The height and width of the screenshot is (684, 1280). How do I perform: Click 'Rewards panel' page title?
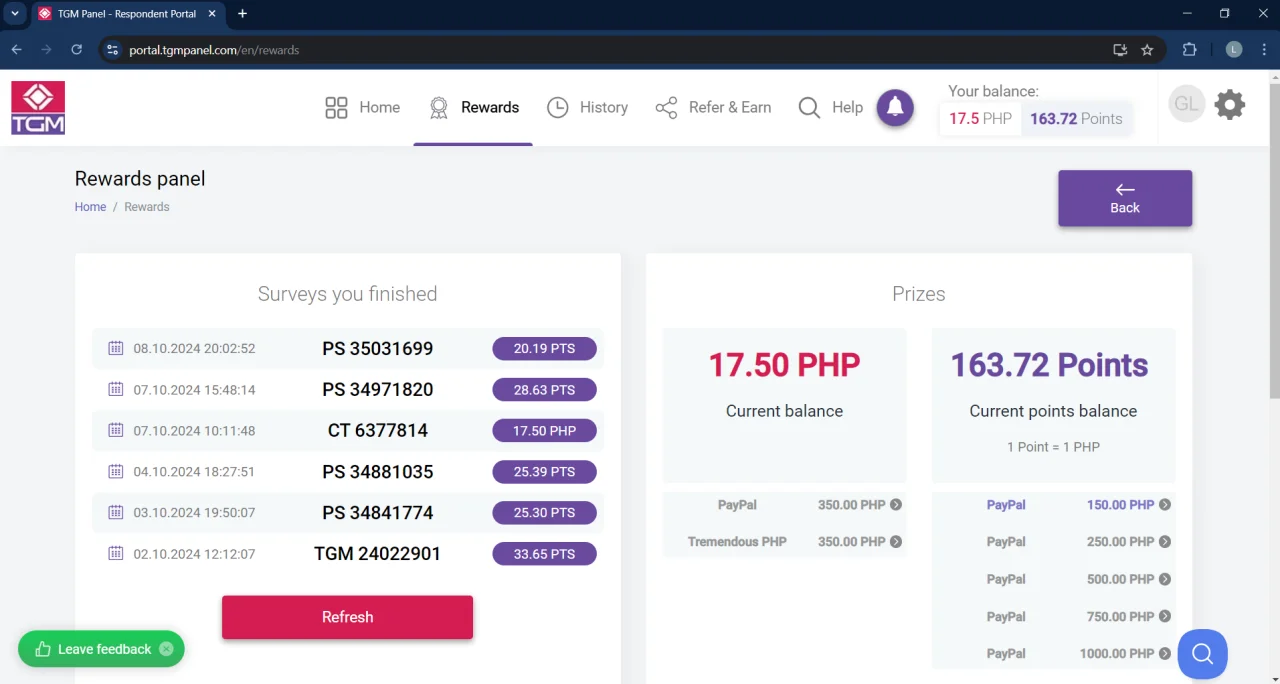pyautogui.click(x=140, y=179)
